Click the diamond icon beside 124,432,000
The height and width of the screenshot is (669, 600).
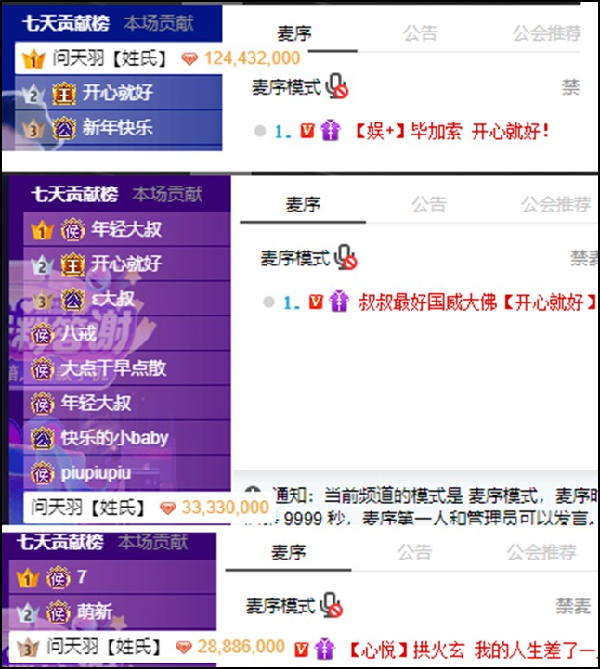(x=189, y=59)
